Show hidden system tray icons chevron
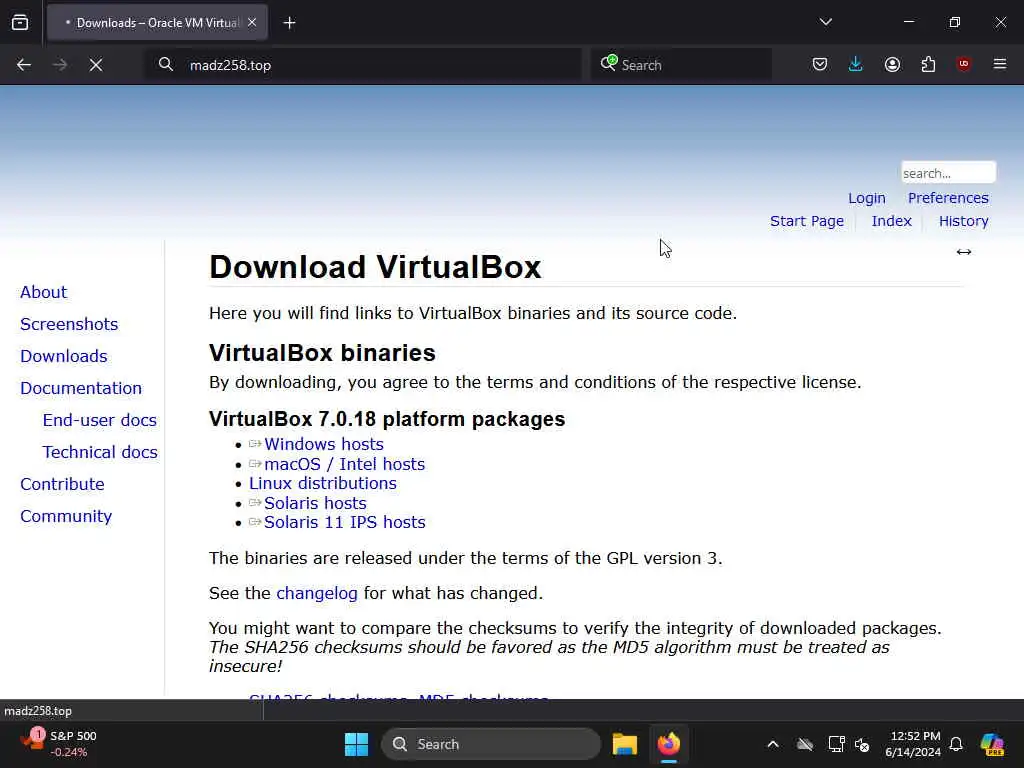The height and width of the screenshot is (768, 1024). (x=773, y=744)
